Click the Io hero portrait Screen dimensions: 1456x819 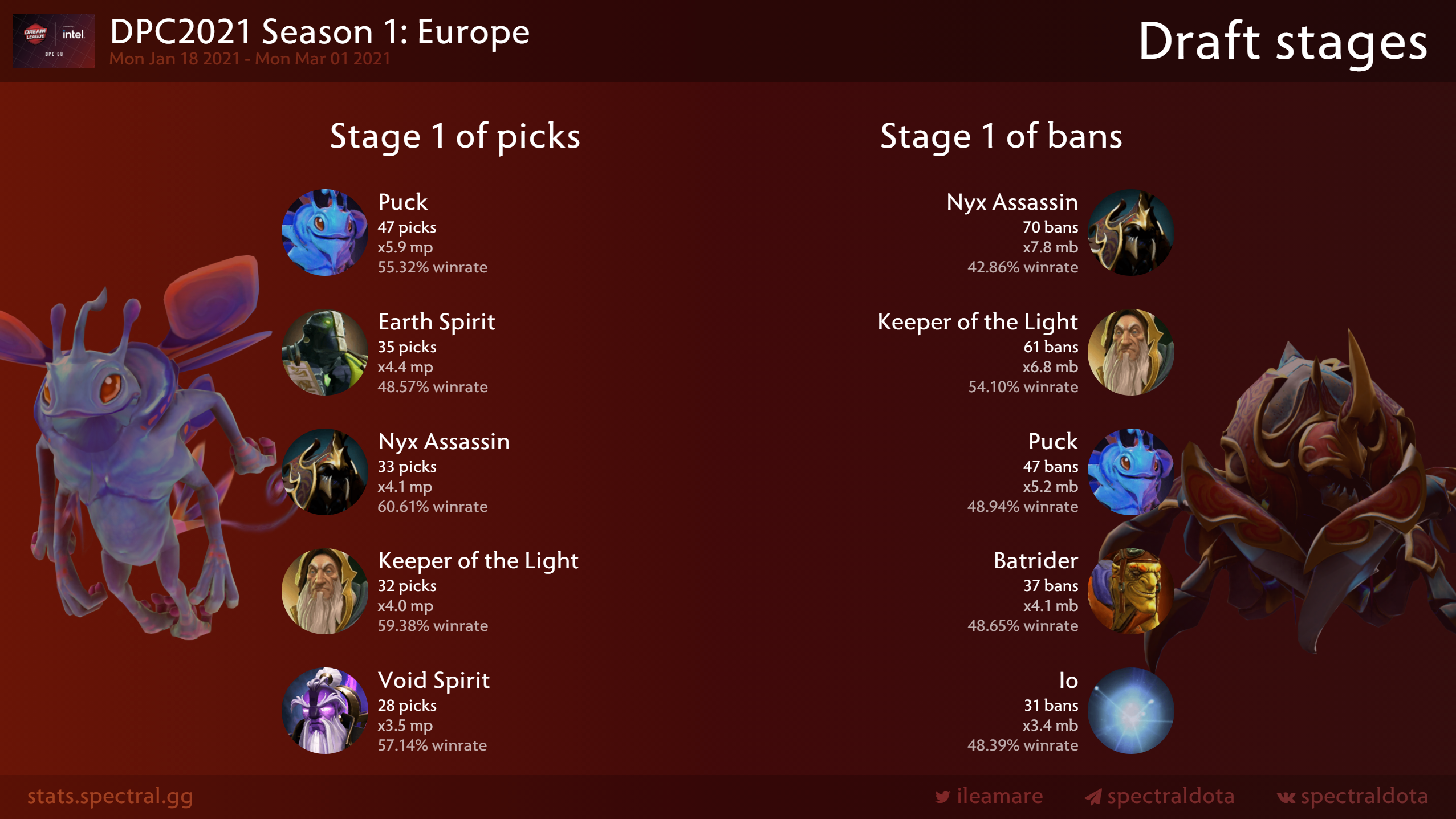(1131, 711)
